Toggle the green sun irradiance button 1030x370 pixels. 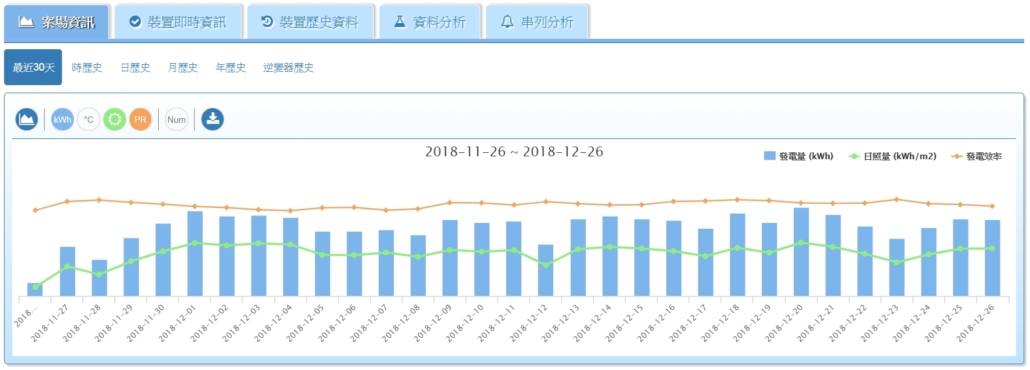[x=114, y=120]
